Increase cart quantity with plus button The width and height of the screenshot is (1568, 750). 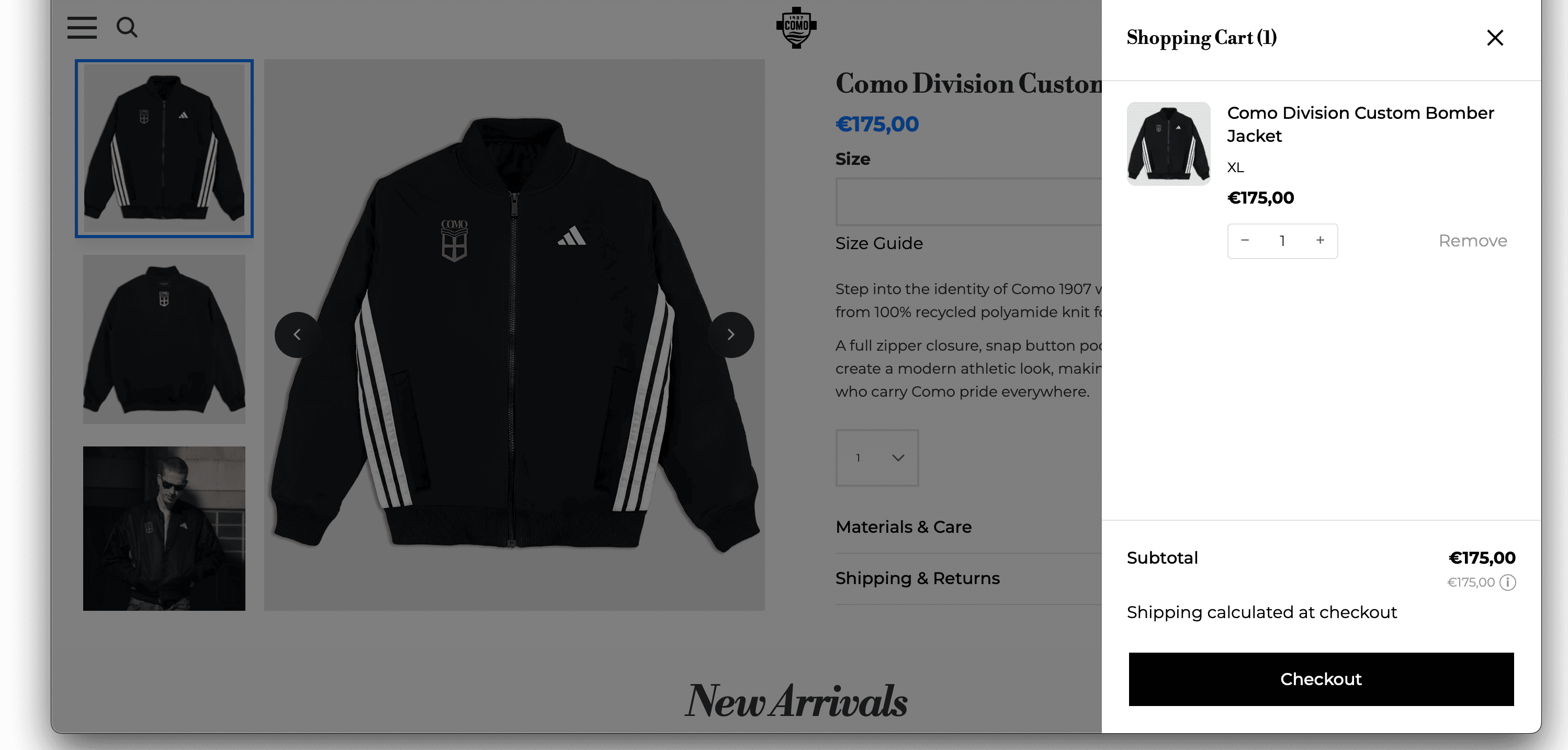(1320, 241)
